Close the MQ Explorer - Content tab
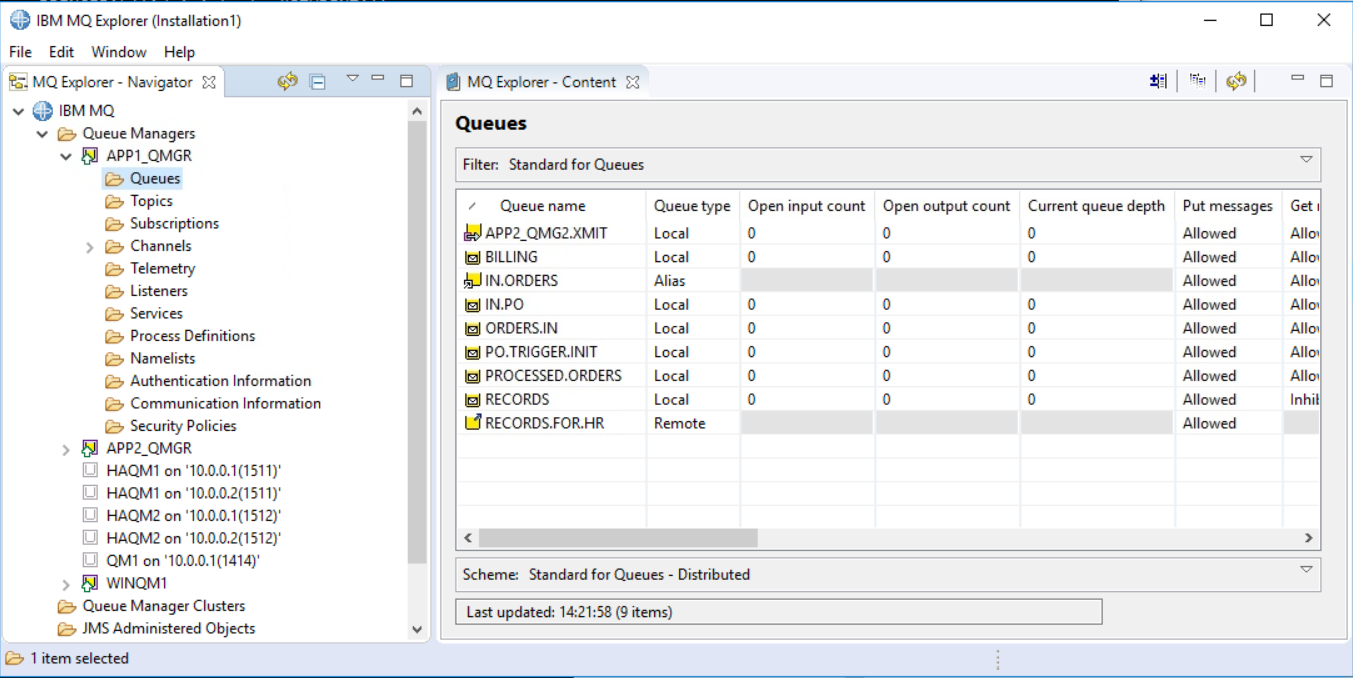Viewport: 1353px width, 678px height. pos(632,82)
